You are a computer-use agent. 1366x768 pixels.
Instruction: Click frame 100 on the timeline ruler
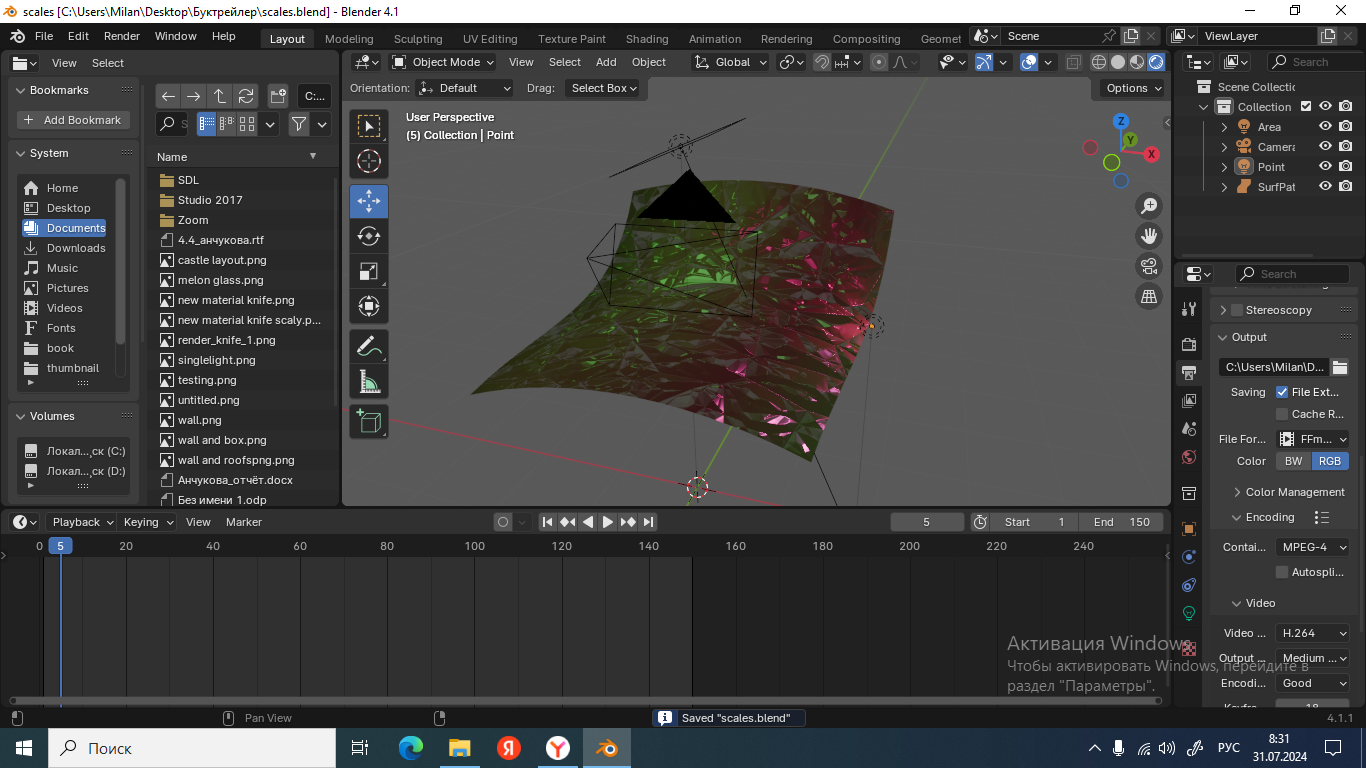475,546
